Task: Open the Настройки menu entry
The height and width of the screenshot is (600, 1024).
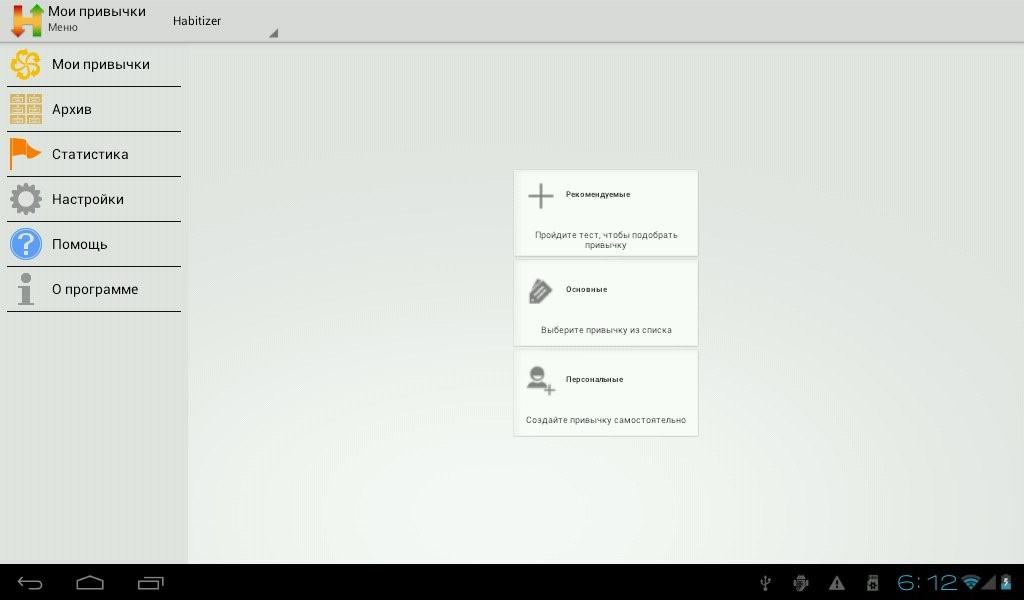Action: (94, 199)
